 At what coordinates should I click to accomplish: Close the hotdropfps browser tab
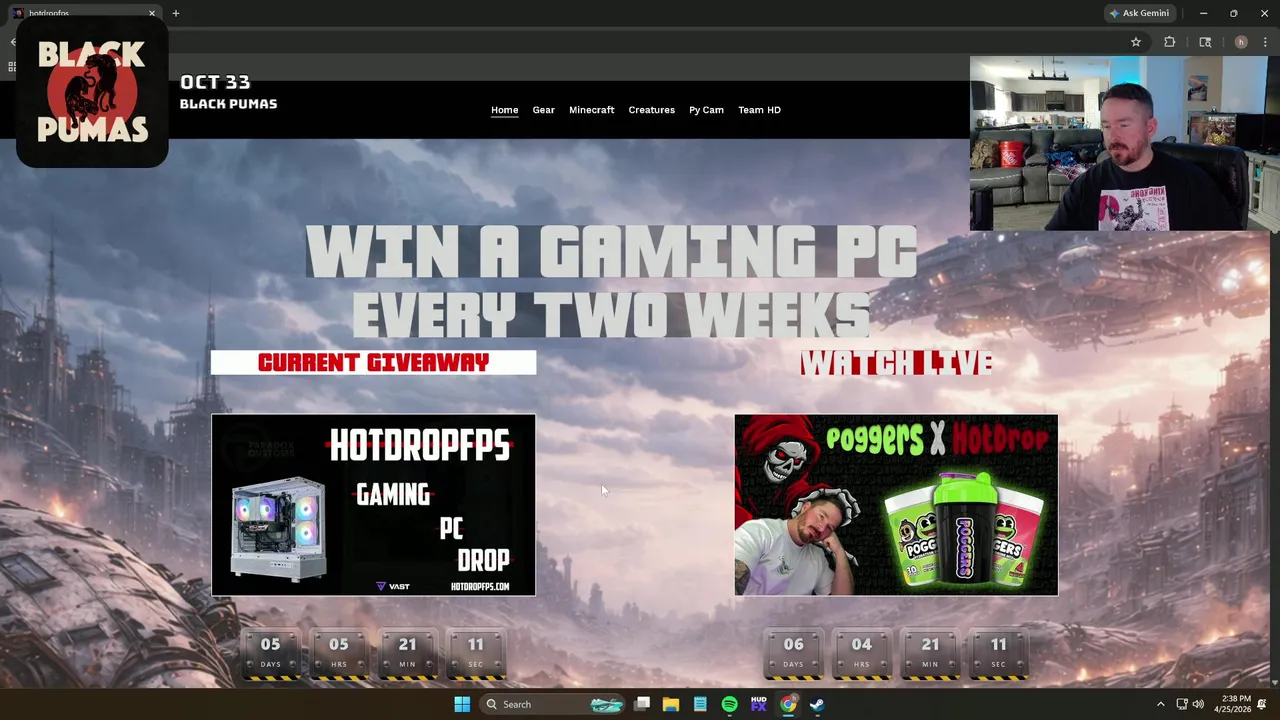(x=152, y=13)
